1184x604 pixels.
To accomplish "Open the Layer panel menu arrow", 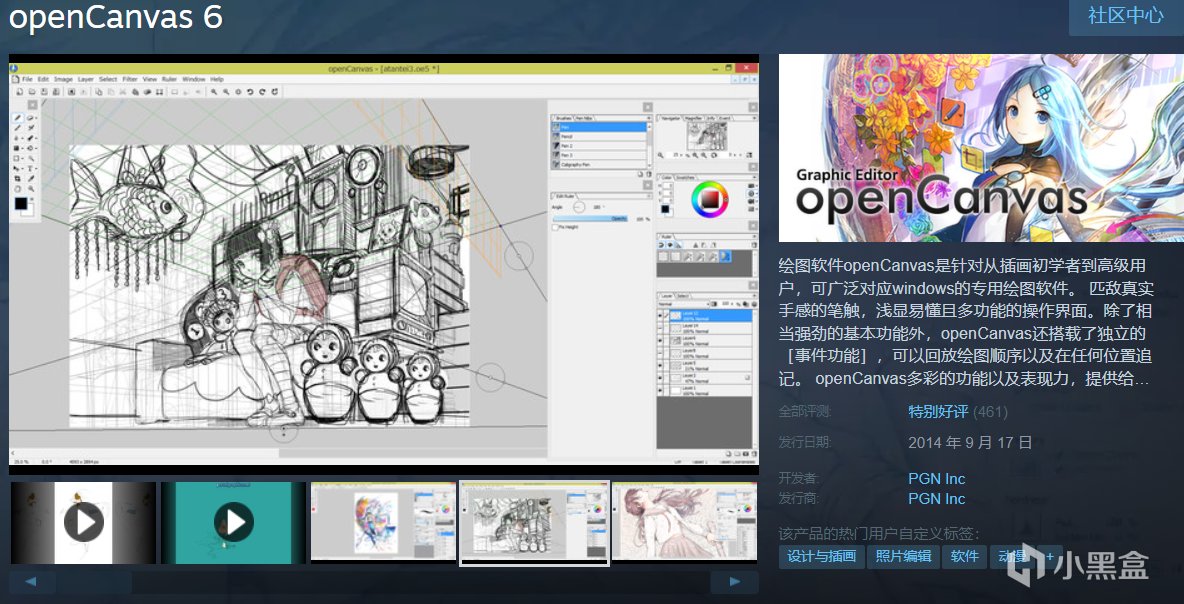I will 754,296.
